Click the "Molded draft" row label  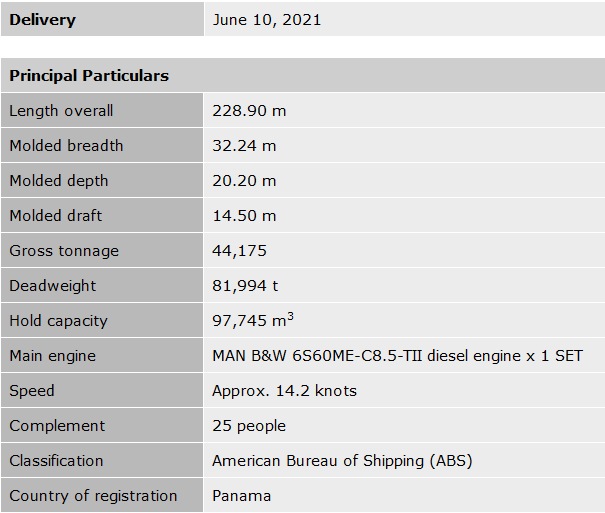click(x=55, y=216)
